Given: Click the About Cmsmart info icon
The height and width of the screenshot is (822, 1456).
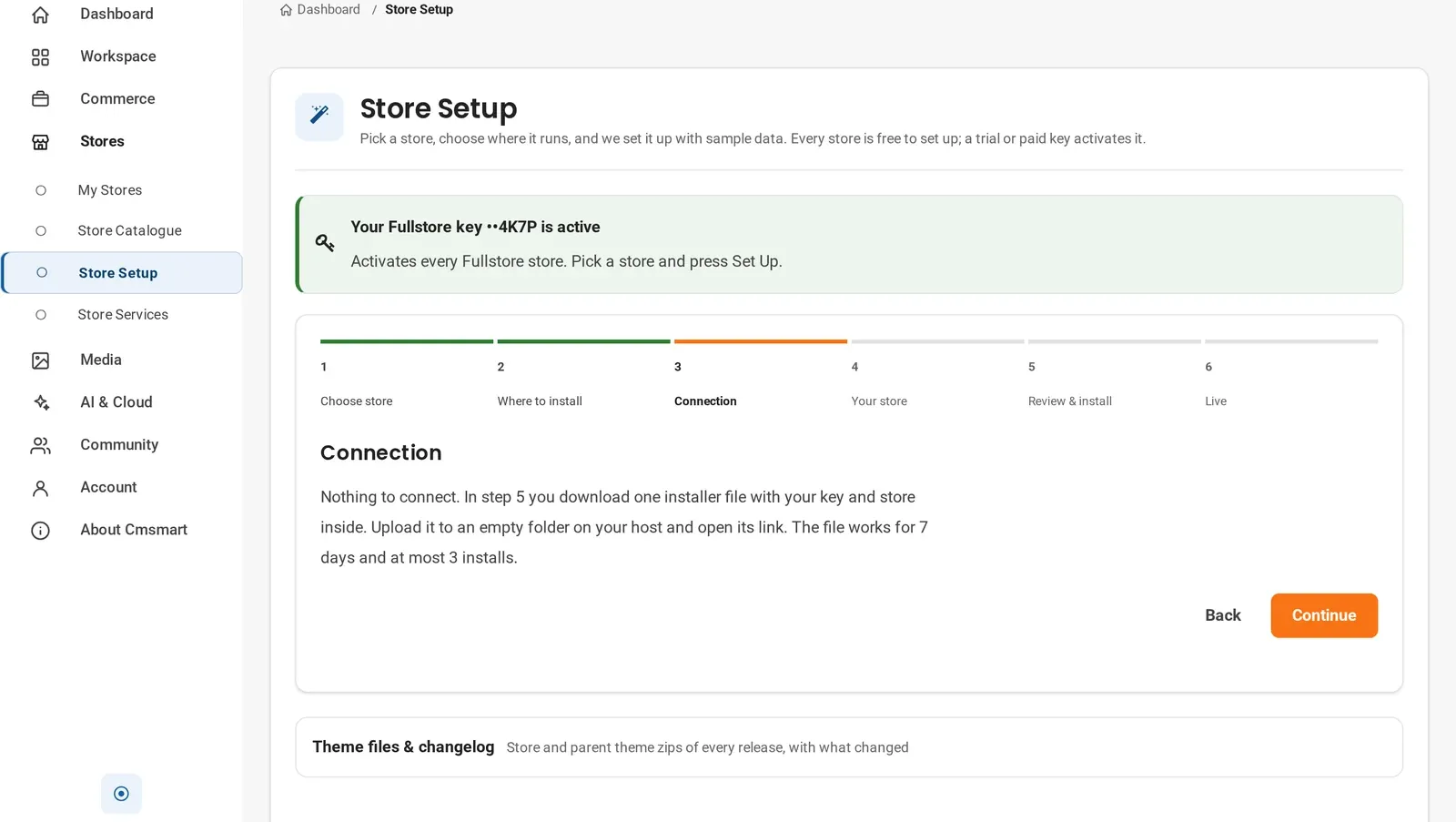Looking at the screenshot, I should [40, 531].
